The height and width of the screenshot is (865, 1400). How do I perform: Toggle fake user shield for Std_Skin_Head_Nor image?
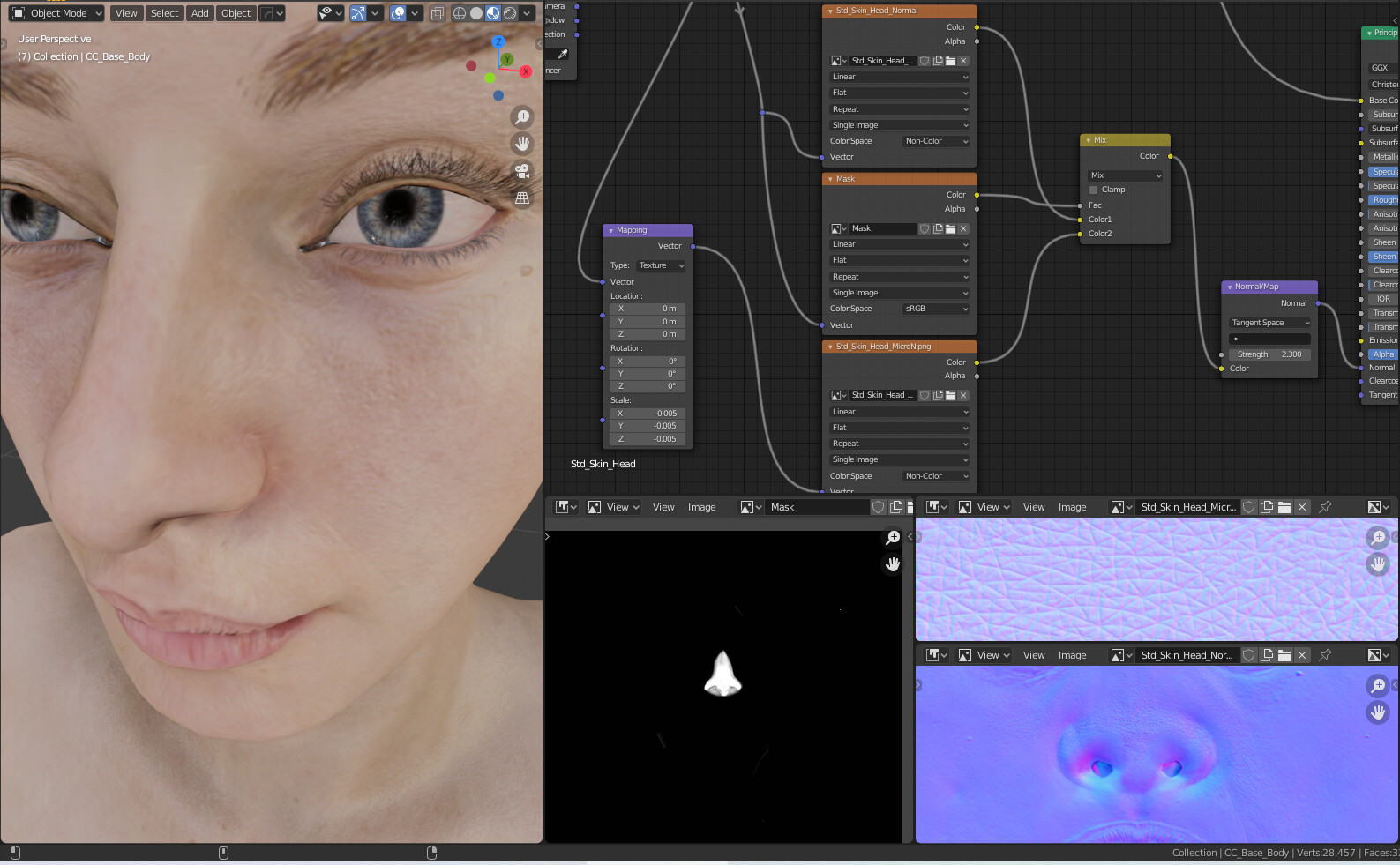[x=1249, y=655]
